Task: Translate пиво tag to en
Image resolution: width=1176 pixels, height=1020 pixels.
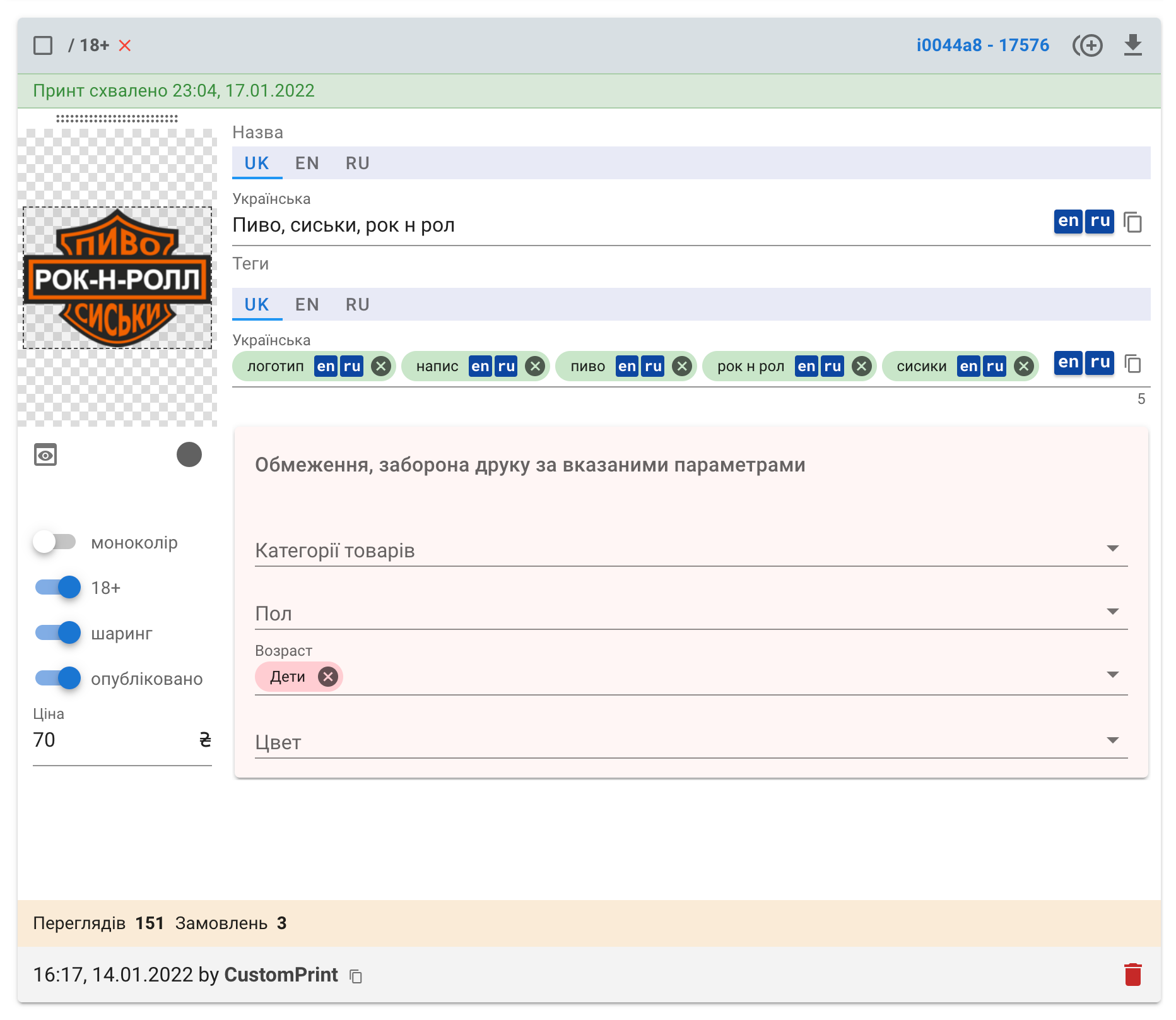Action: point(627,366)
